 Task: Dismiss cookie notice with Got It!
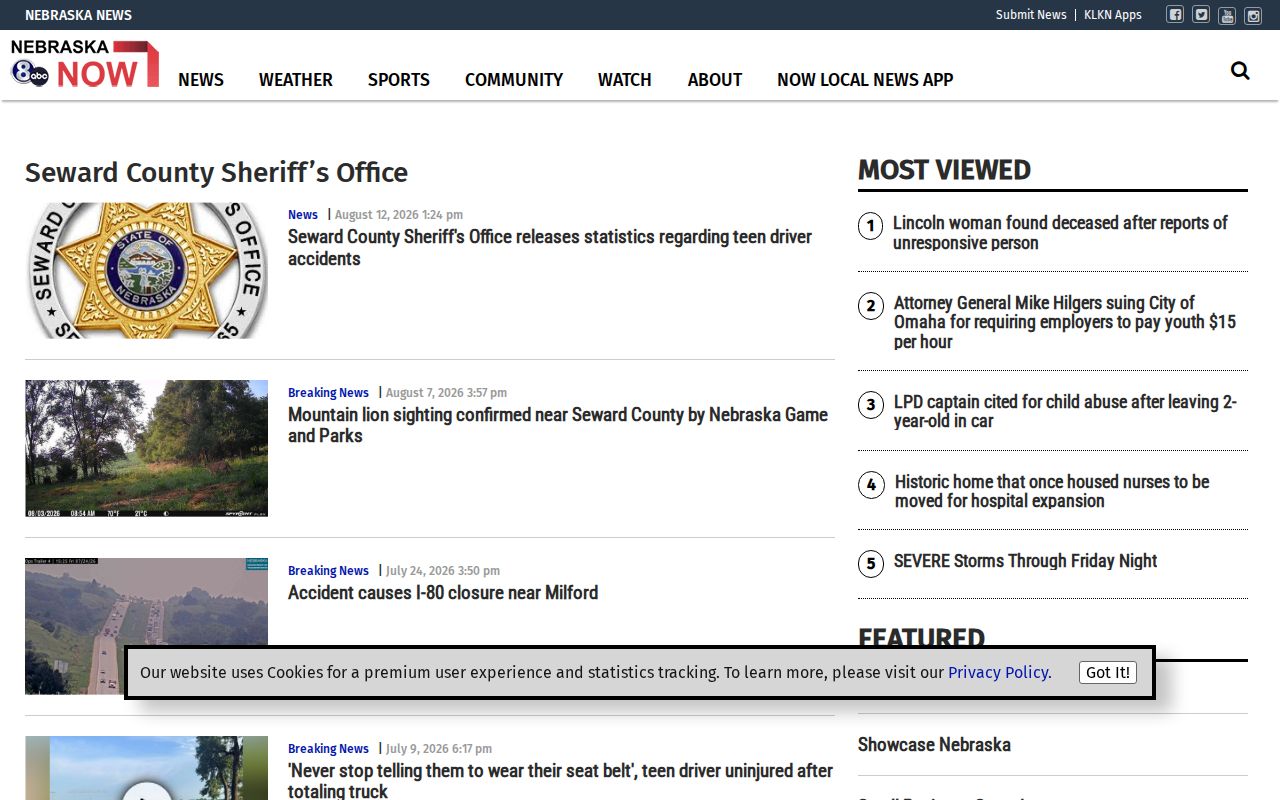coord(1108,673)
